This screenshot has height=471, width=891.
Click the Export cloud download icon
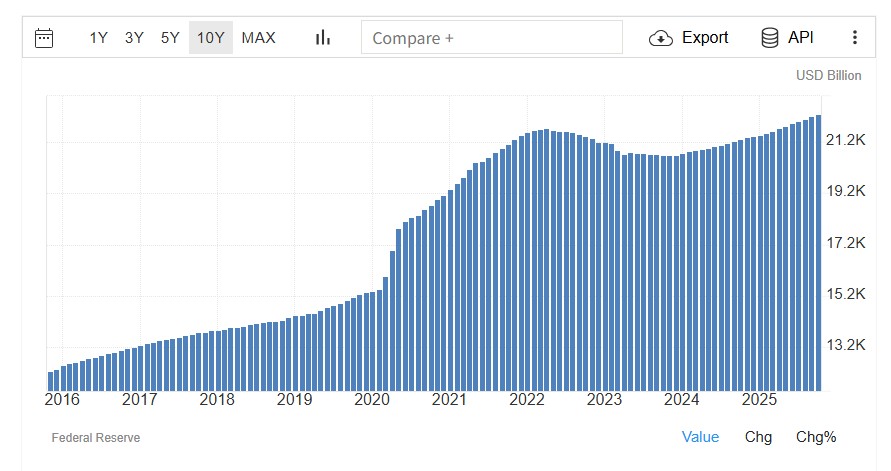(661, 38)
